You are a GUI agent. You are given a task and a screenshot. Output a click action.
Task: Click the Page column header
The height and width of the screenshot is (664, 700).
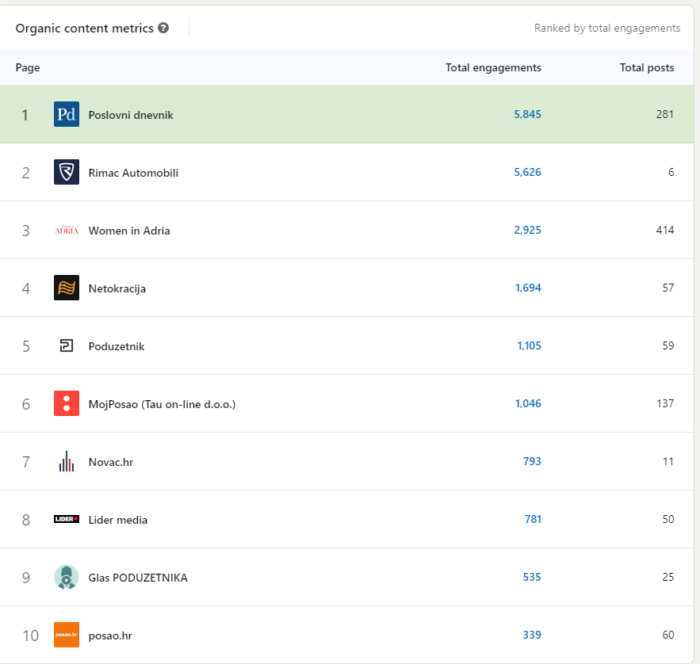(x=28, y=68)
